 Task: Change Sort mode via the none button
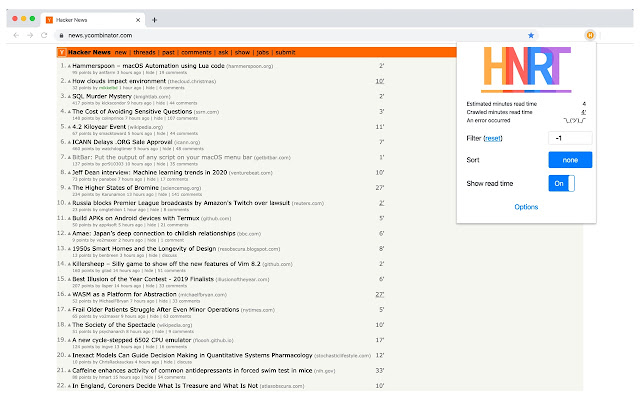tap(570, 160)
